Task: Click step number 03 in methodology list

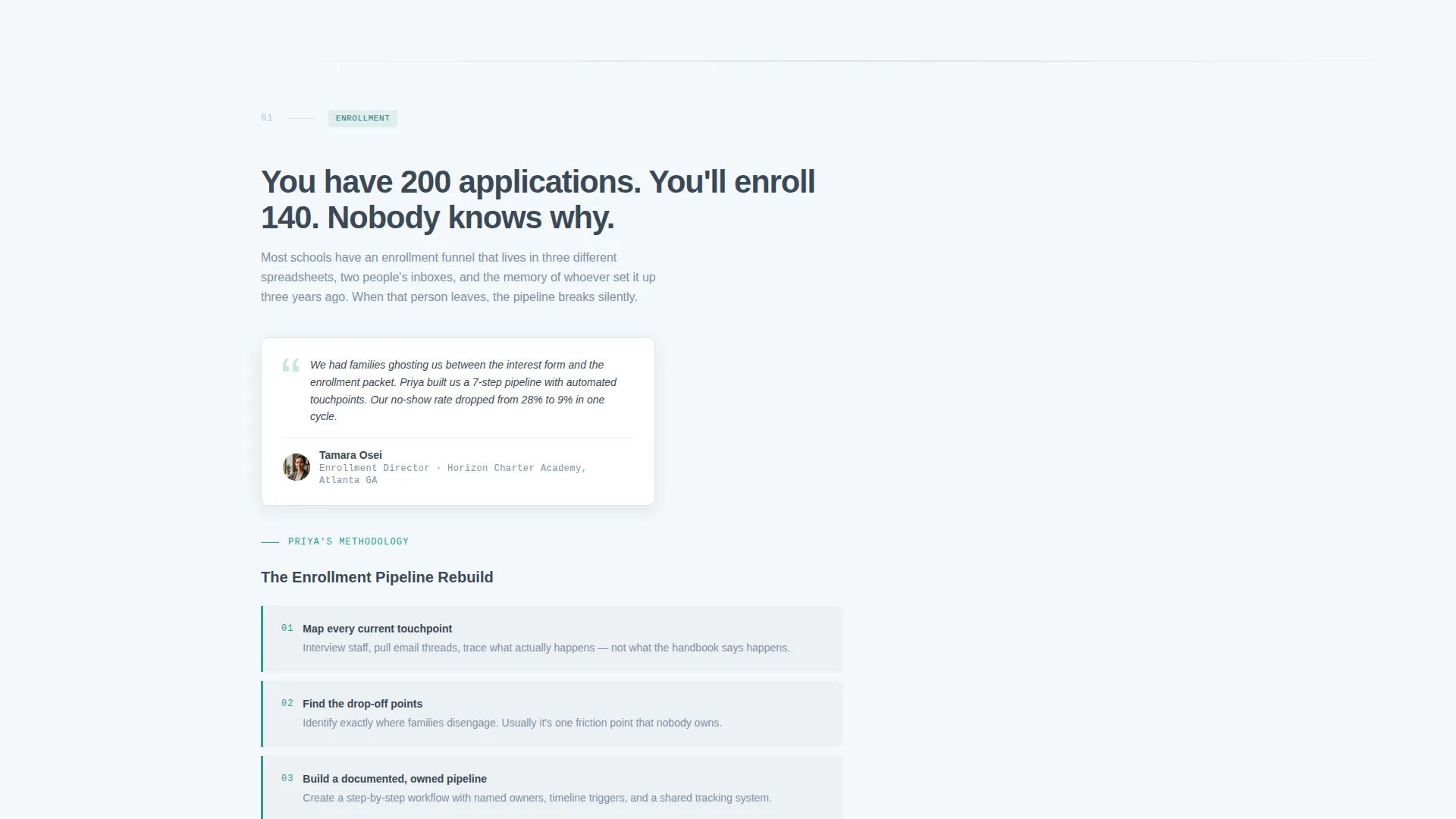Action: click(x=287, y=779)
